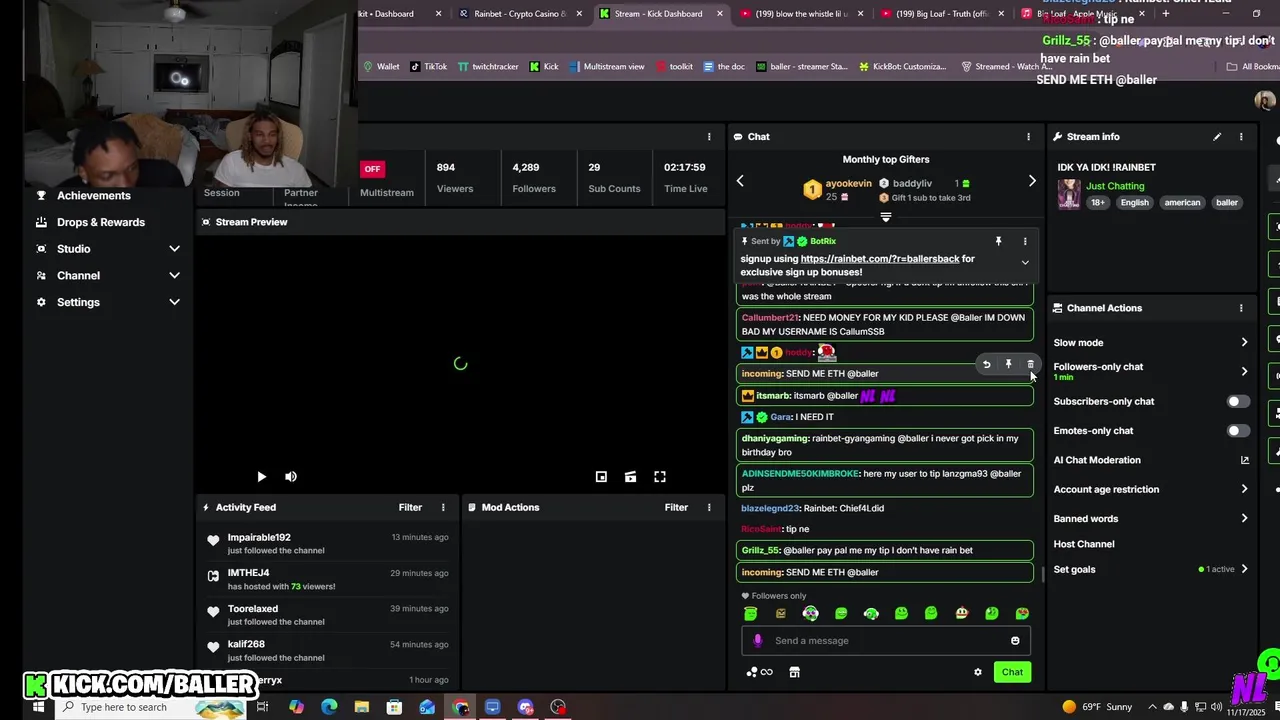
Task: Open twitchtracker bookmark
Action: point(488,67)
